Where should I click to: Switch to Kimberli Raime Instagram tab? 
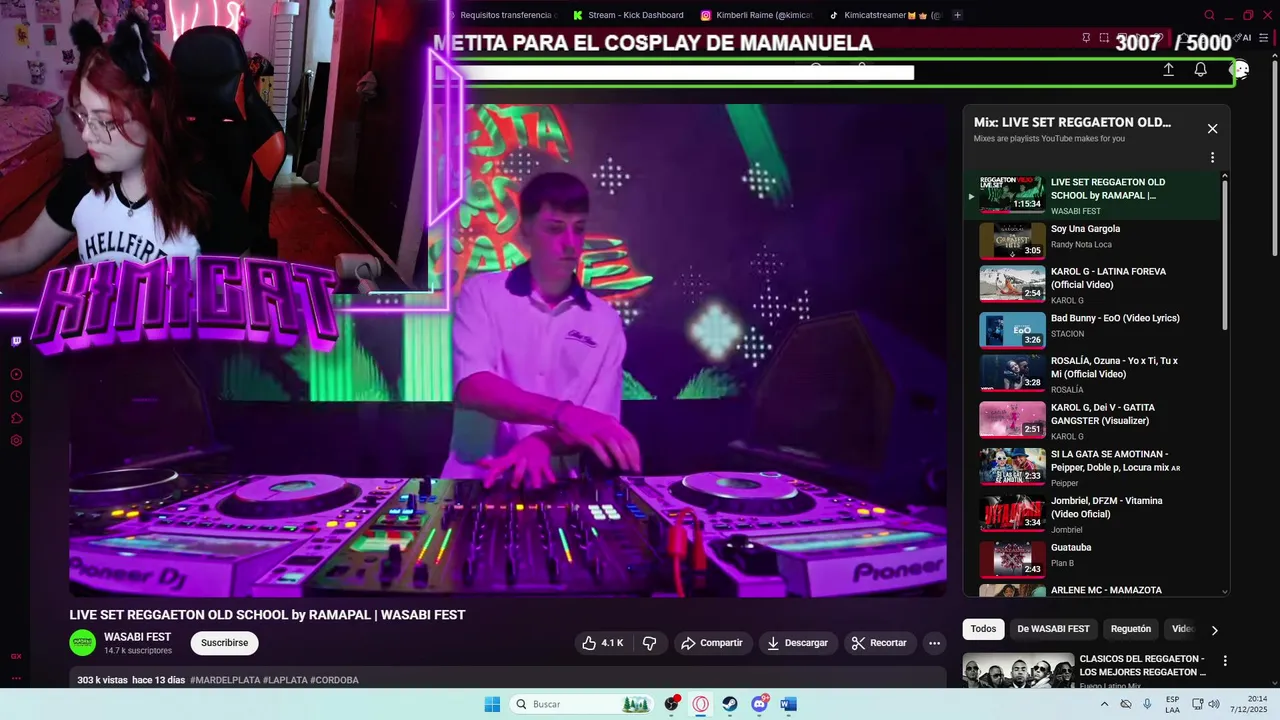[x=757, y=15]
